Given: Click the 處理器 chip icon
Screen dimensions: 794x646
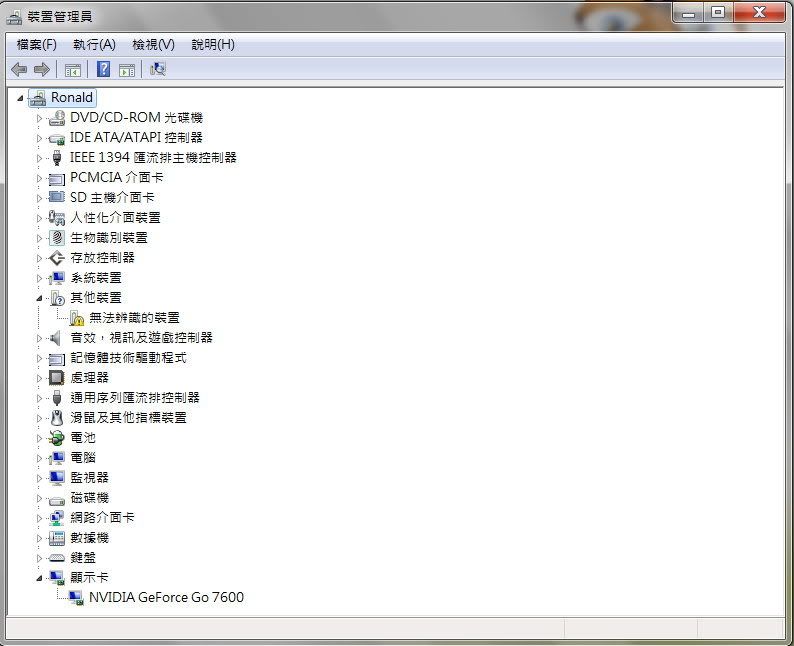Looking at the screenshot, I should coord(57,378).
